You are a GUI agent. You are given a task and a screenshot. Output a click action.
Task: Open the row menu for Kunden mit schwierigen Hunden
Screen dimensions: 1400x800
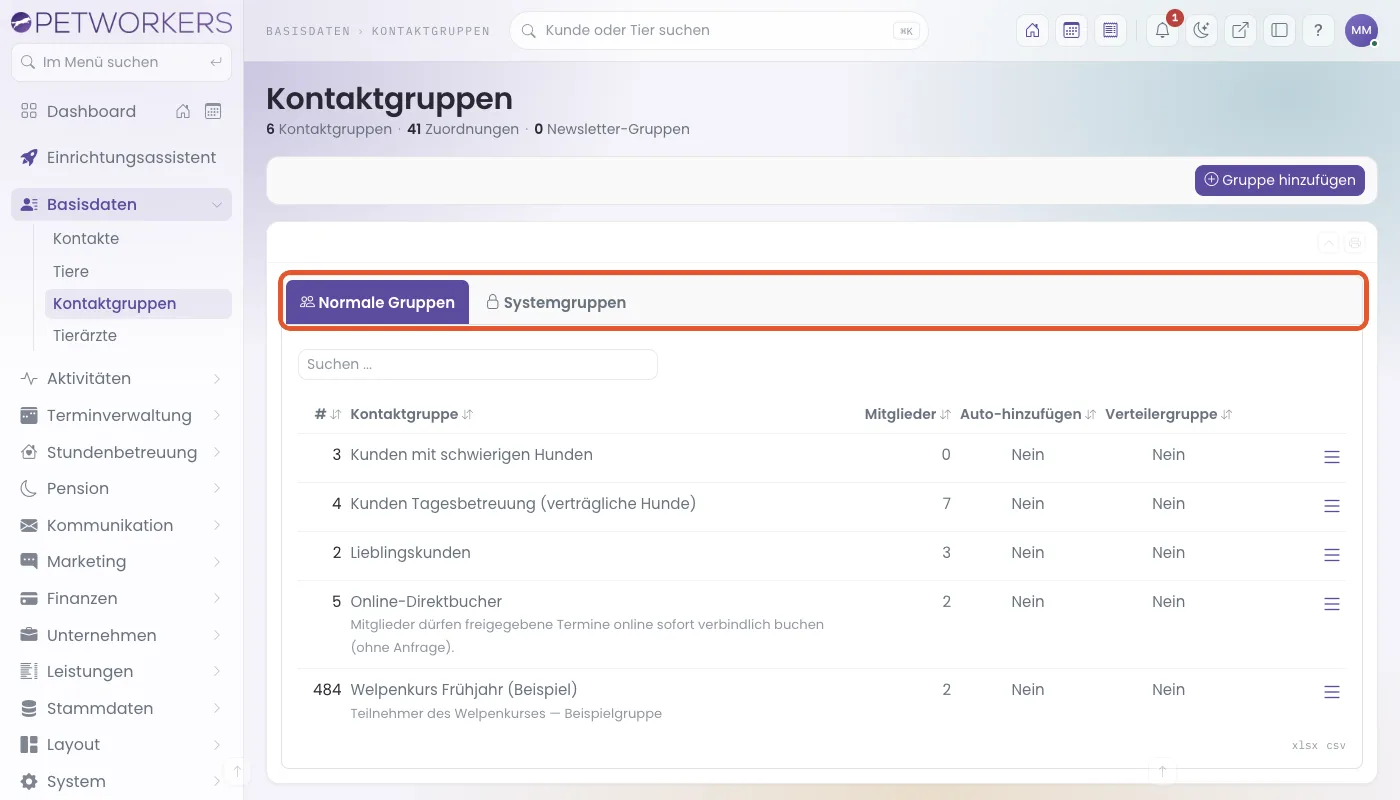1332,457
